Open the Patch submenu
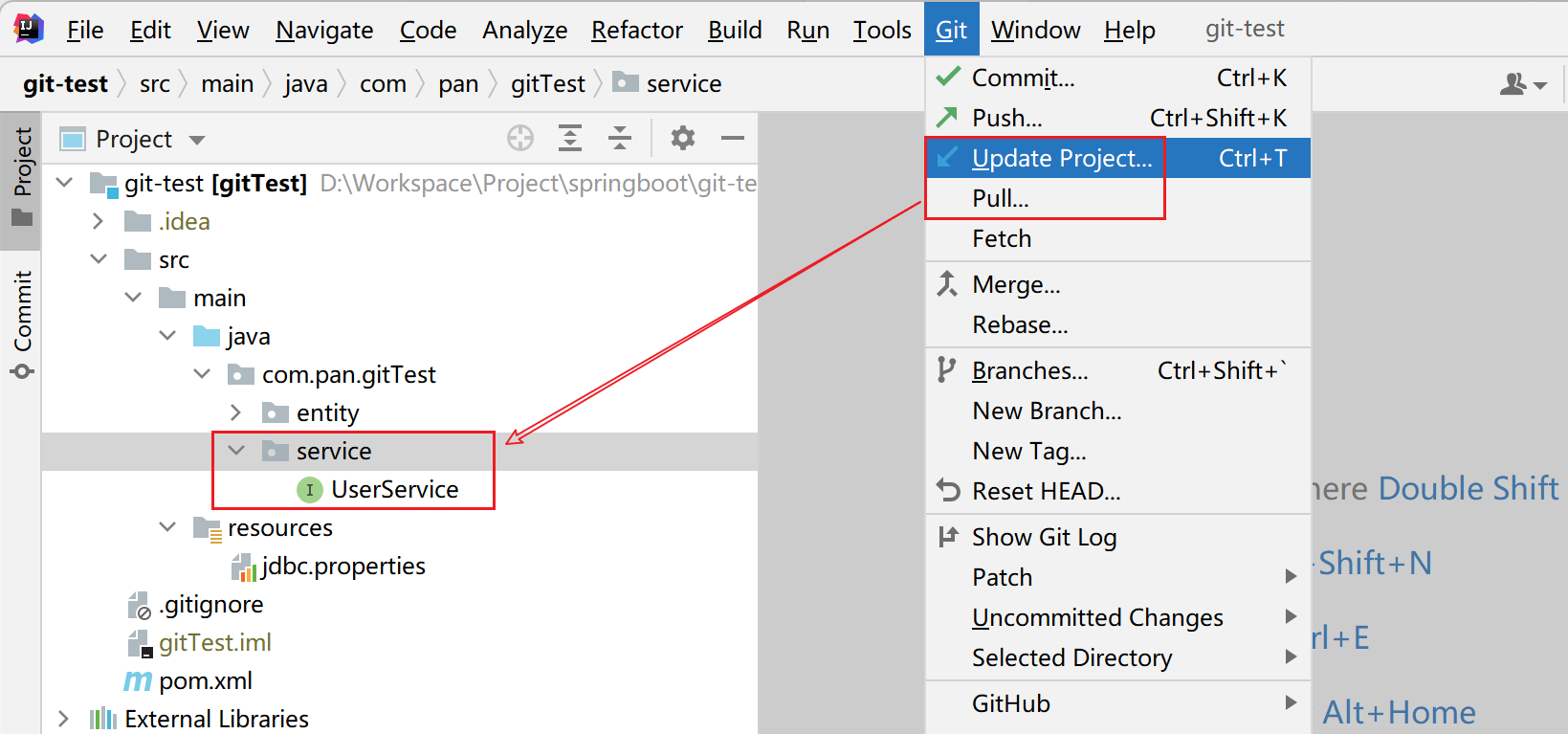This screenshot has height=734, width=1568. (x=1002, y=577)
